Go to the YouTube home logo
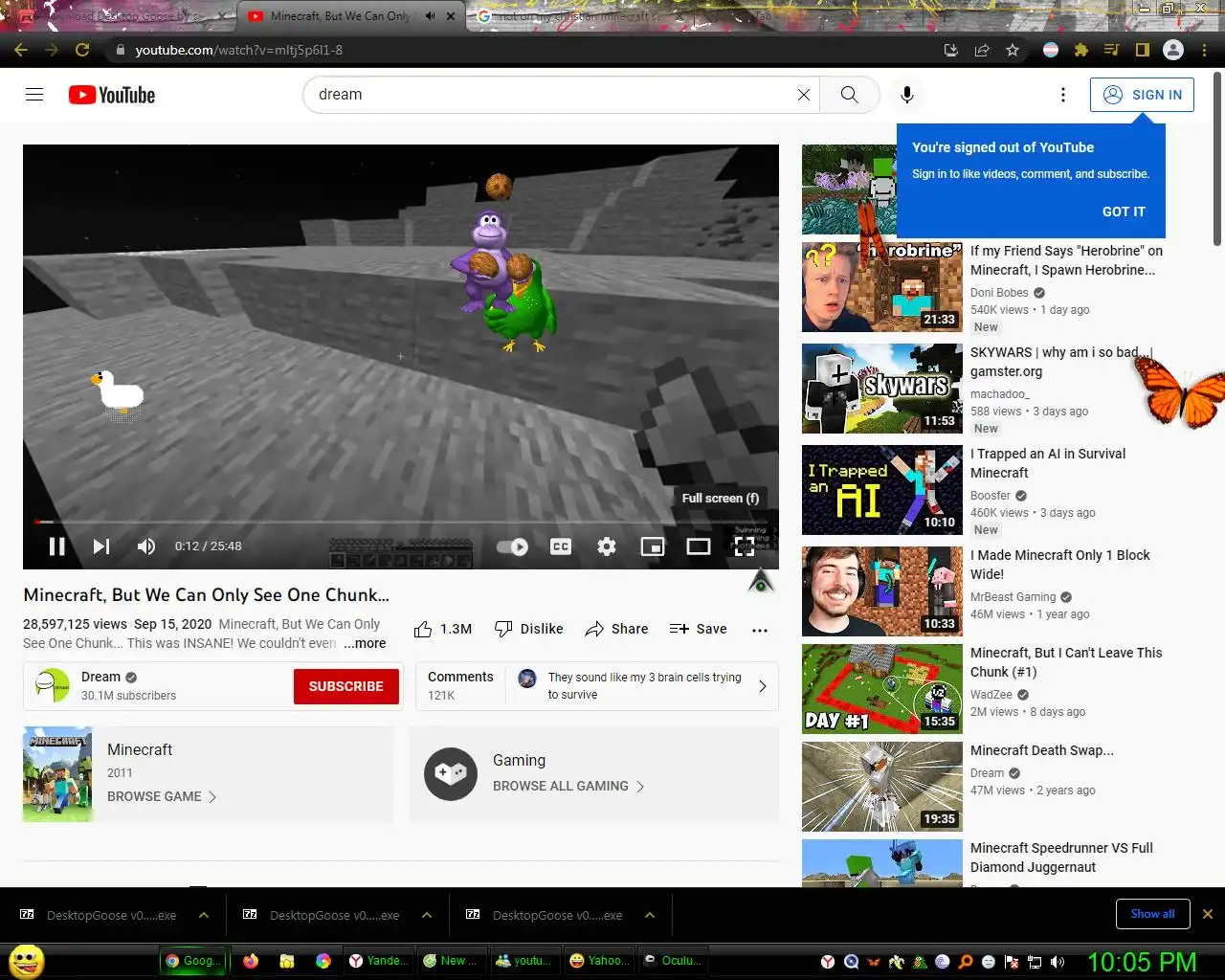 tap(112, 95)
